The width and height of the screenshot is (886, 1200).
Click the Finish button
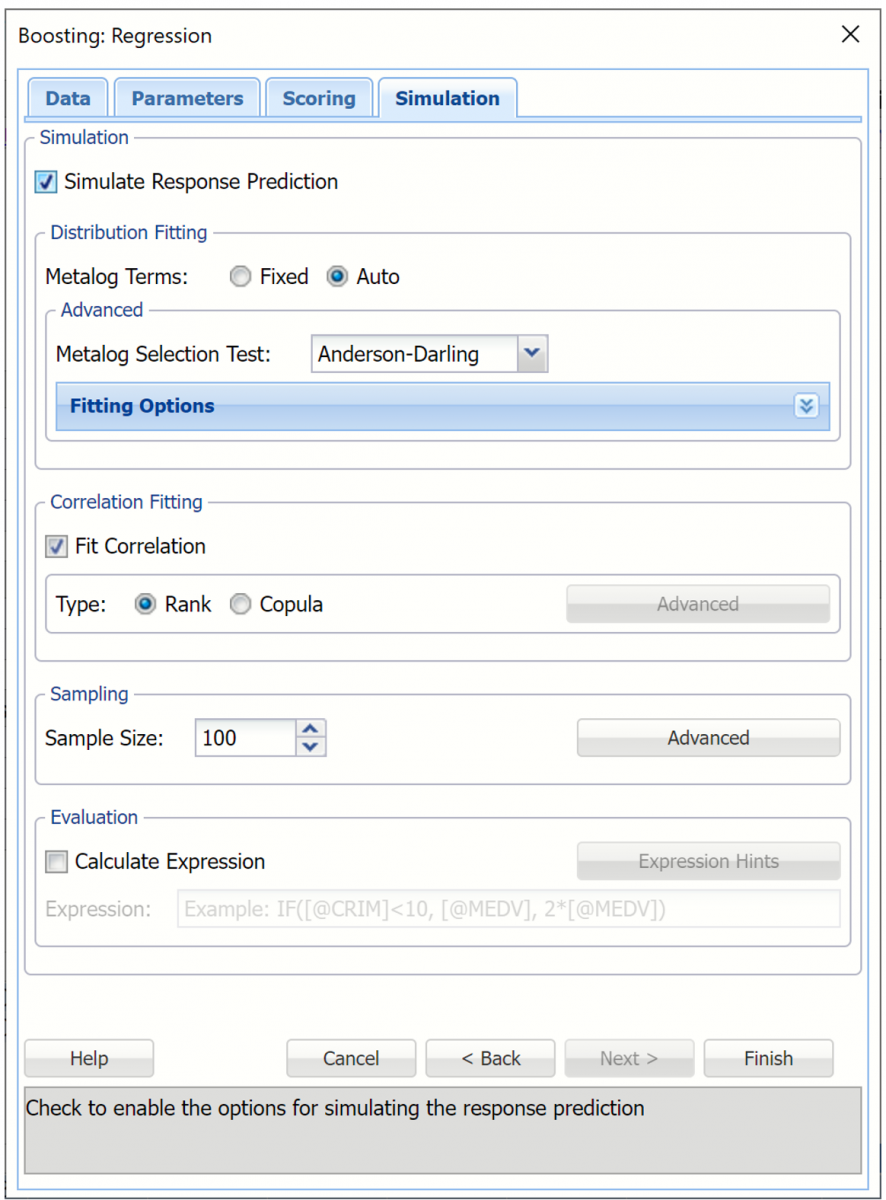768,1058
